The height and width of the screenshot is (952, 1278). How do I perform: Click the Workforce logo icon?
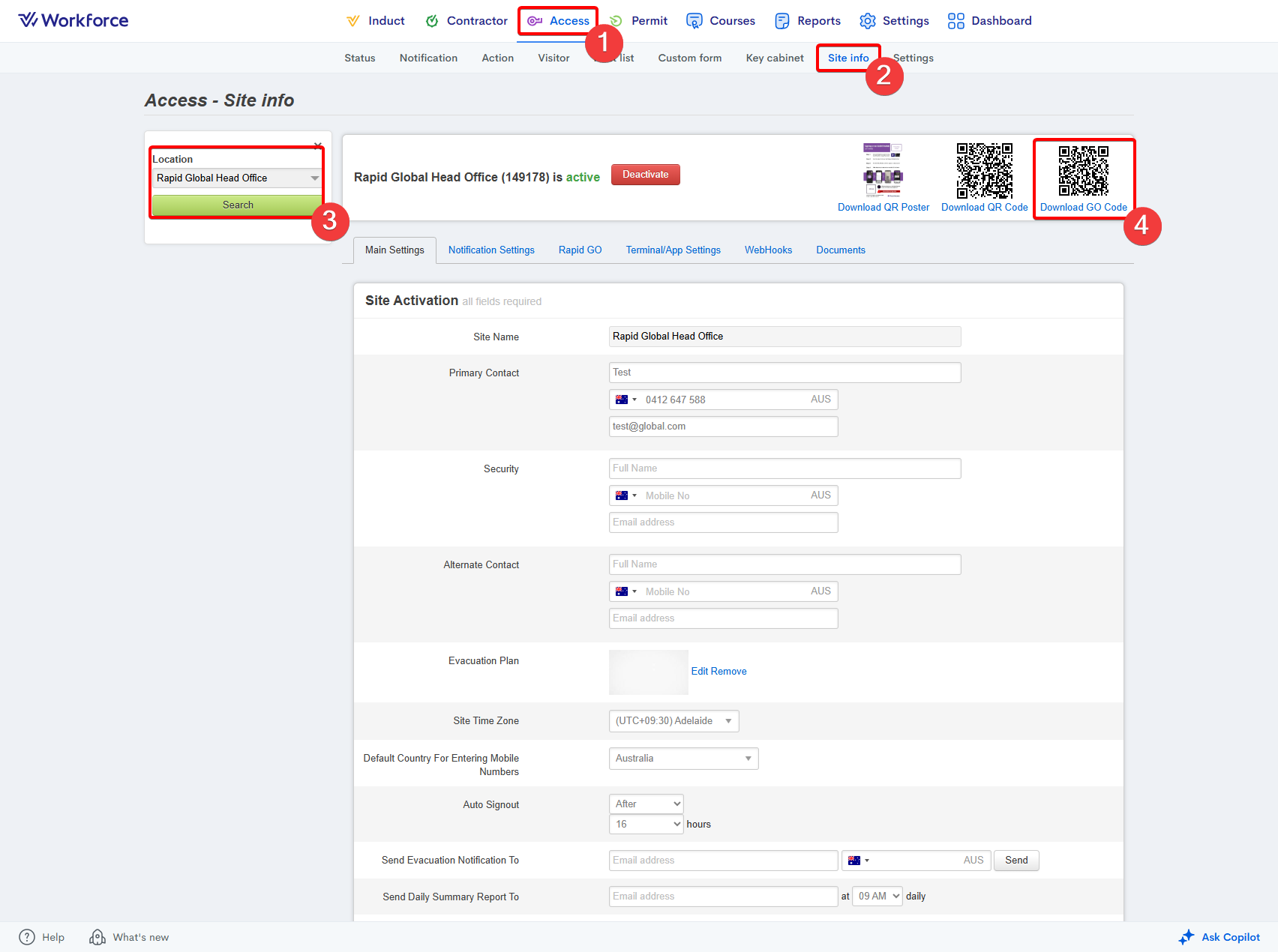(x=28, y=20)
